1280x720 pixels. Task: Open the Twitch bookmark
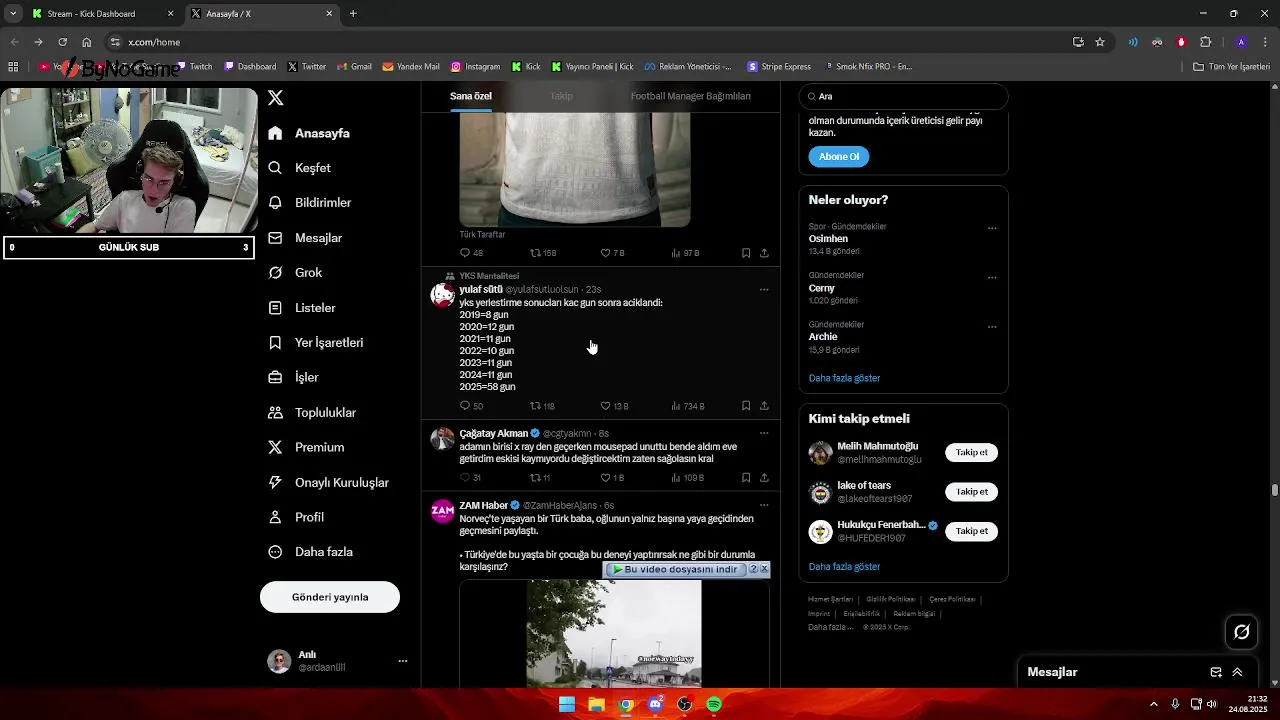click(194, 67)
